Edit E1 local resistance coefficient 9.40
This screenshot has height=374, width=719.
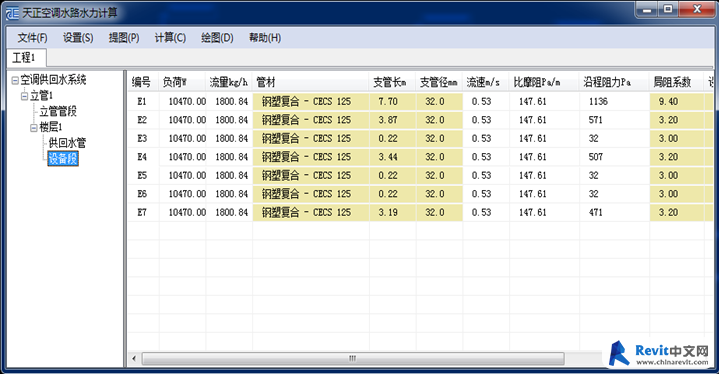[676, 102]
